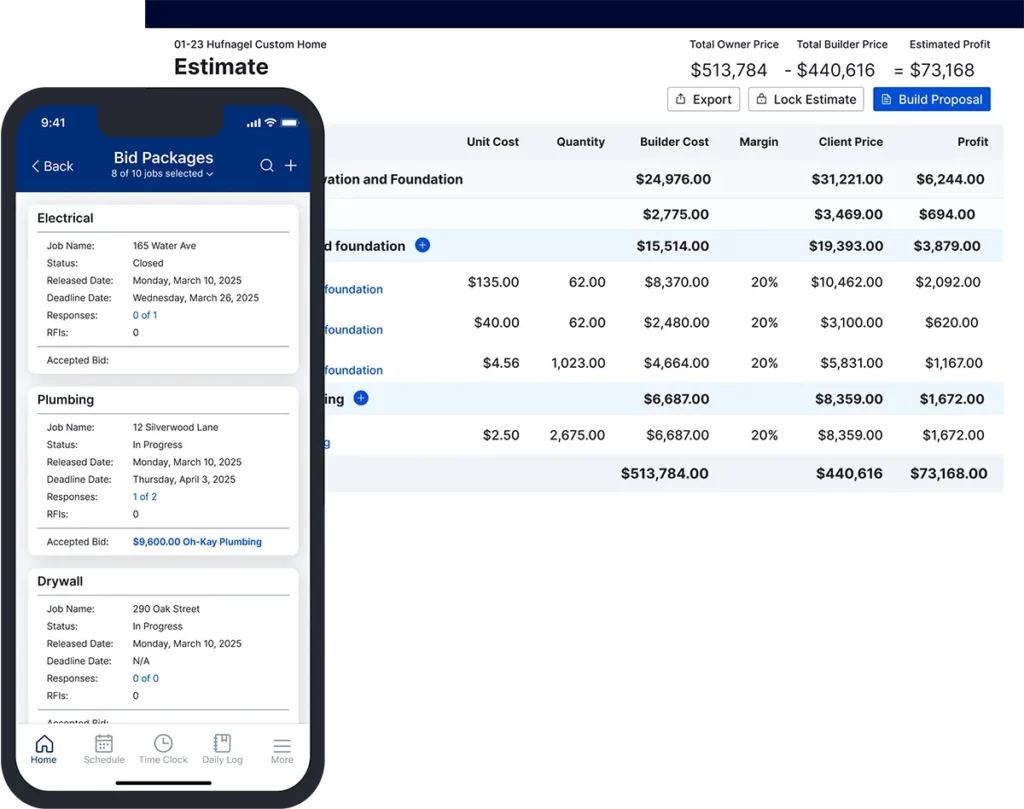This screenshot has height=809, width=1024.
Task: Open search in the Bid Packages header
Action: [265, 163]
